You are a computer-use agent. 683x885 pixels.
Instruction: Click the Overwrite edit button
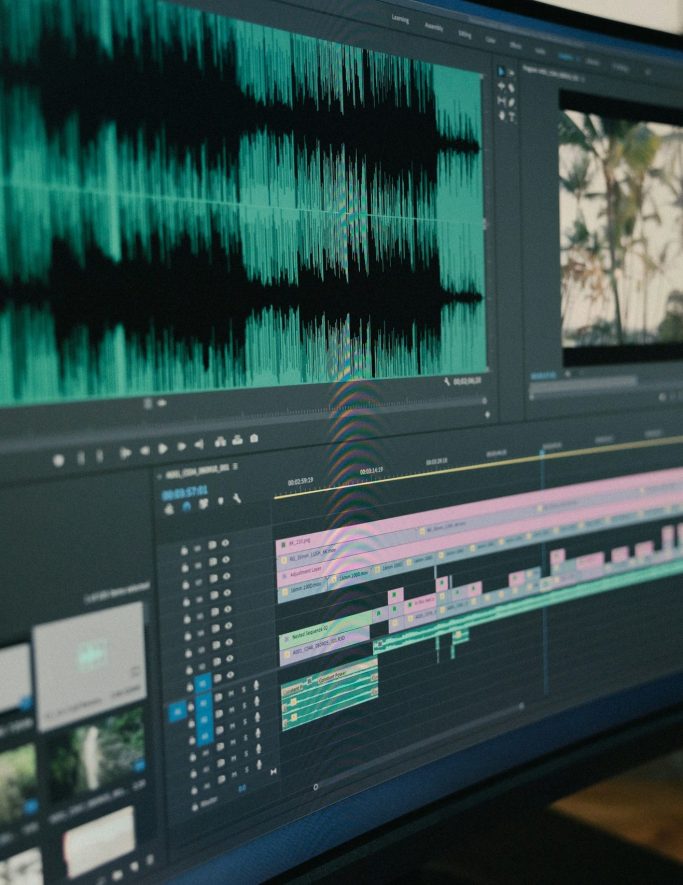click(237, 440)
